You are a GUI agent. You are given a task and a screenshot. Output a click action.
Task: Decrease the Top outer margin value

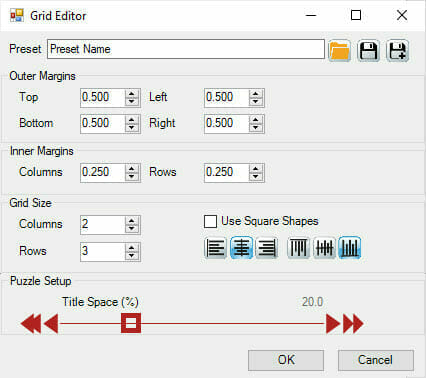pyautogui.click(x=132, y=102)
